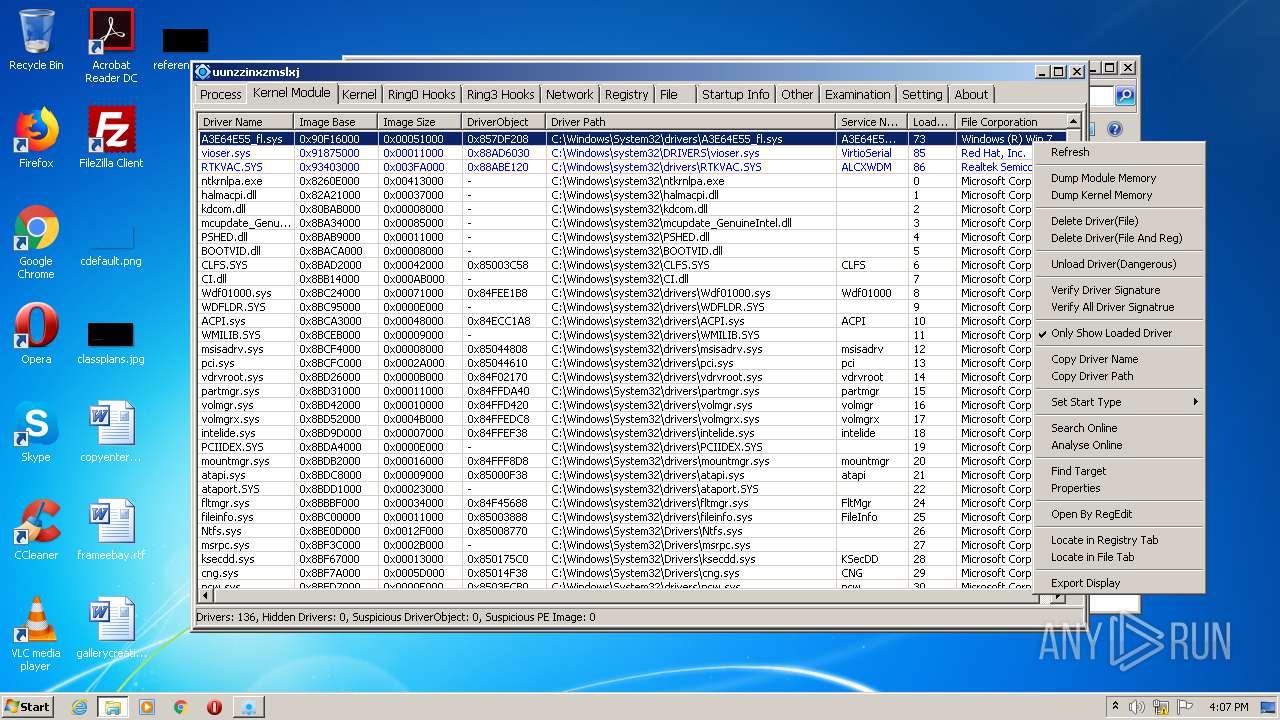1280x720 pixels.
Task: Switch to the Startup Info tab
Action: 735,95
